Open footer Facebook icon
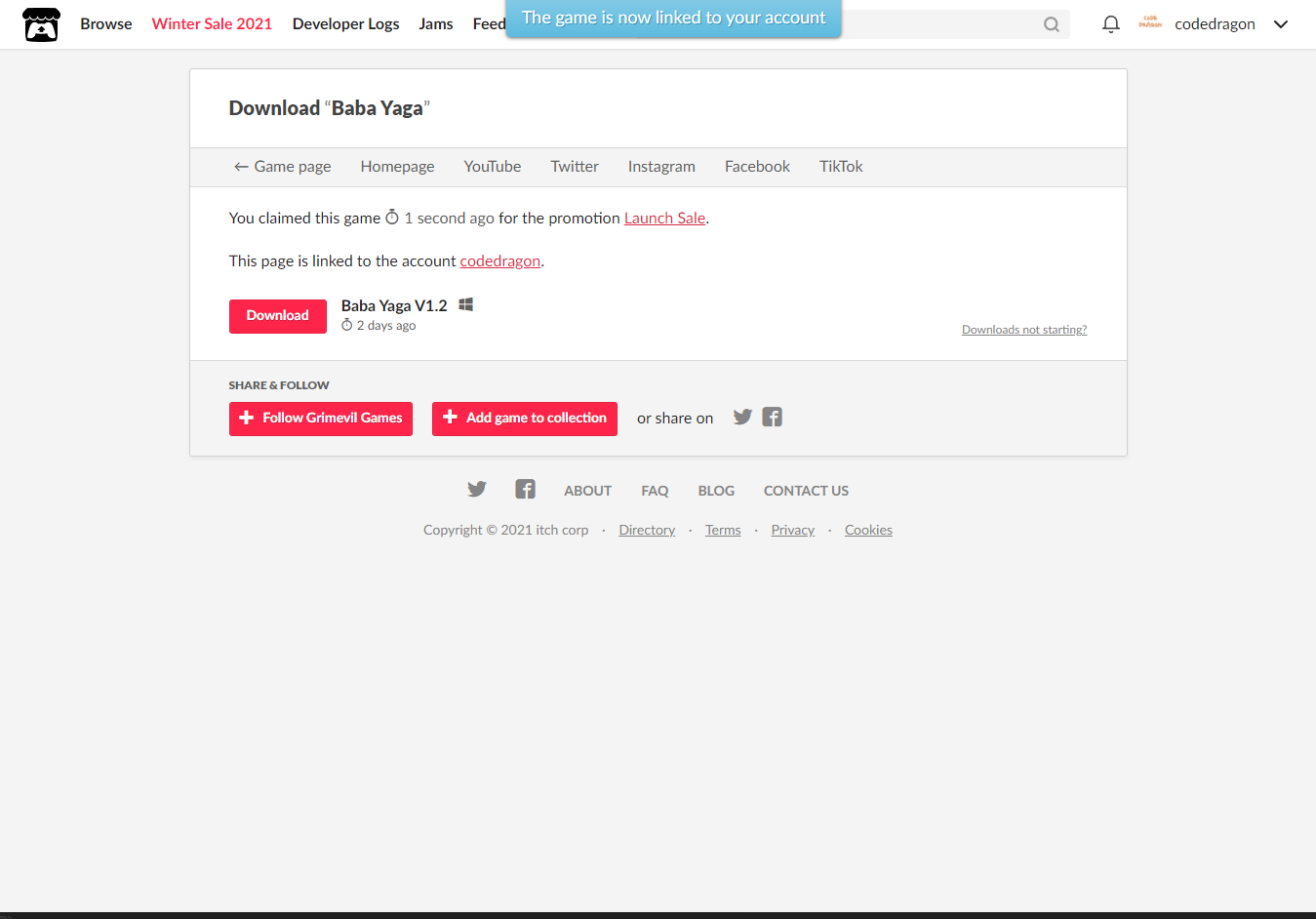The image size is (1316, 919). [x=526, y=490]
